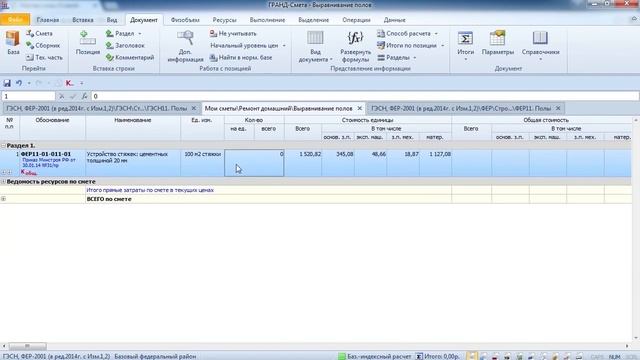Click the fx function icon in formula bar
The height and width of the screenshot is (360, 640).
84,96
